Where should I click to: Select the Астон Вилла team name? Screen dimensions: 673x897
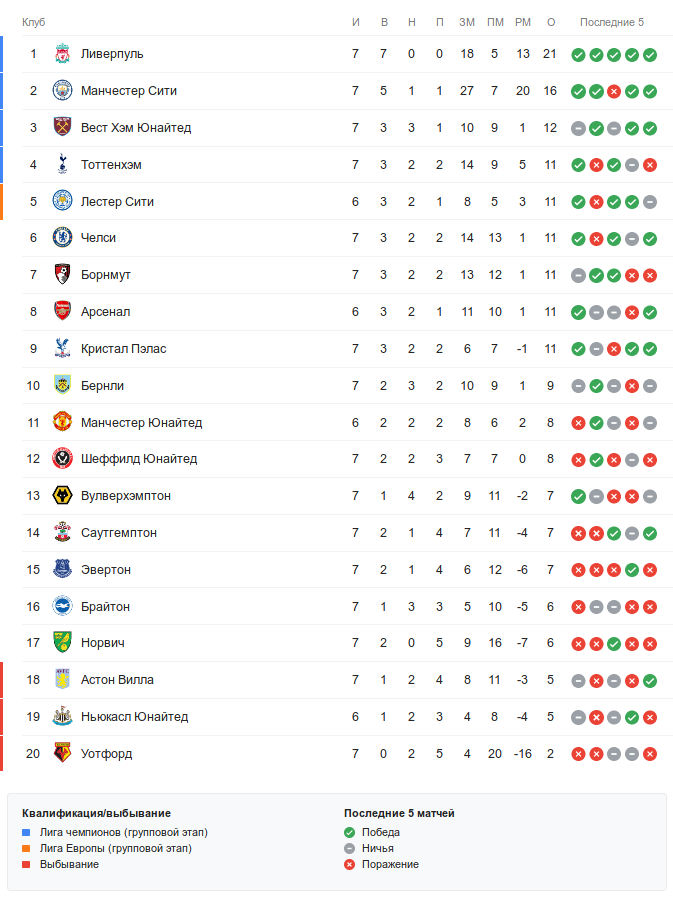(x=117, y=680)
